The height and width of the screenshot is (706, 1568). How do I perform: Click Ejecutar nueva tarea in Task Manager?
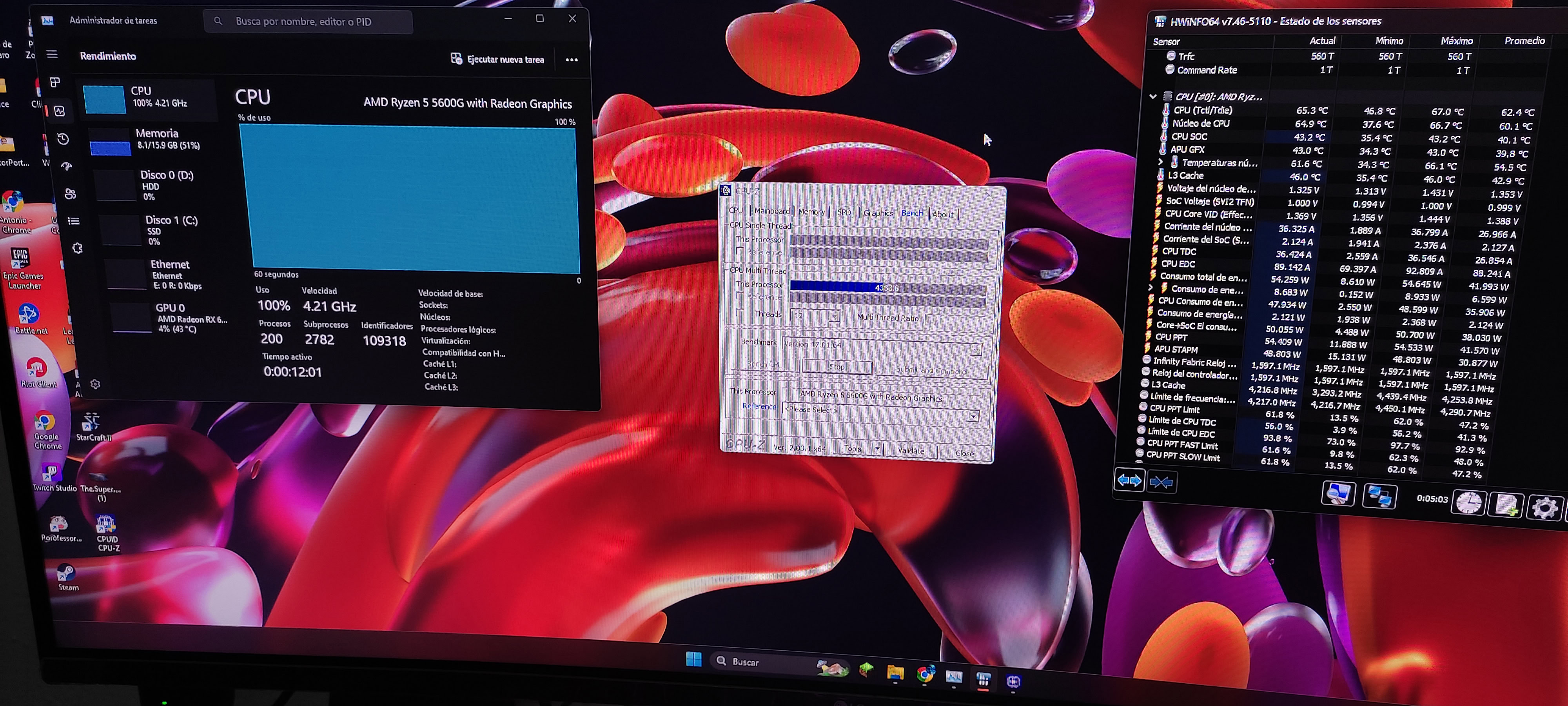point(497,59)
